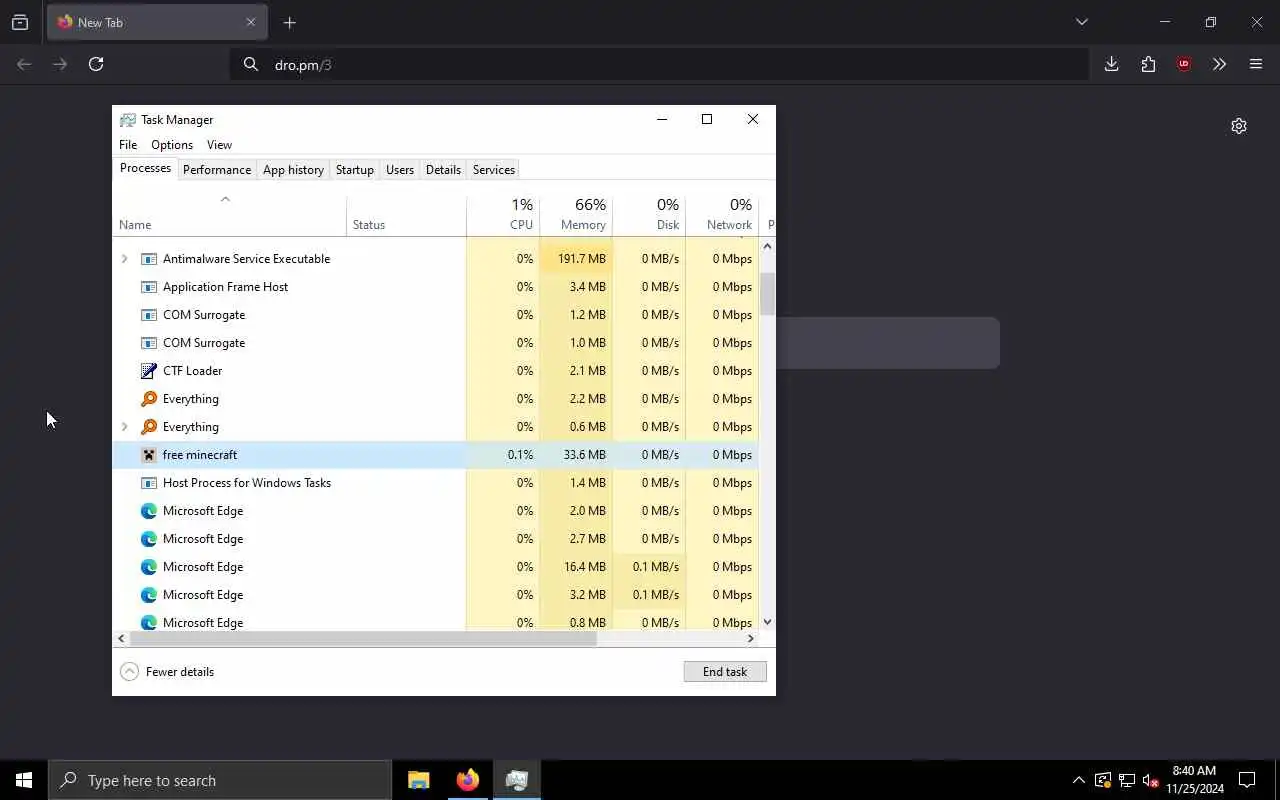Click the Host Process for Windows Tasks icon
The image size is (1280, 800).
pyautogui.click(x=149, y=483)
